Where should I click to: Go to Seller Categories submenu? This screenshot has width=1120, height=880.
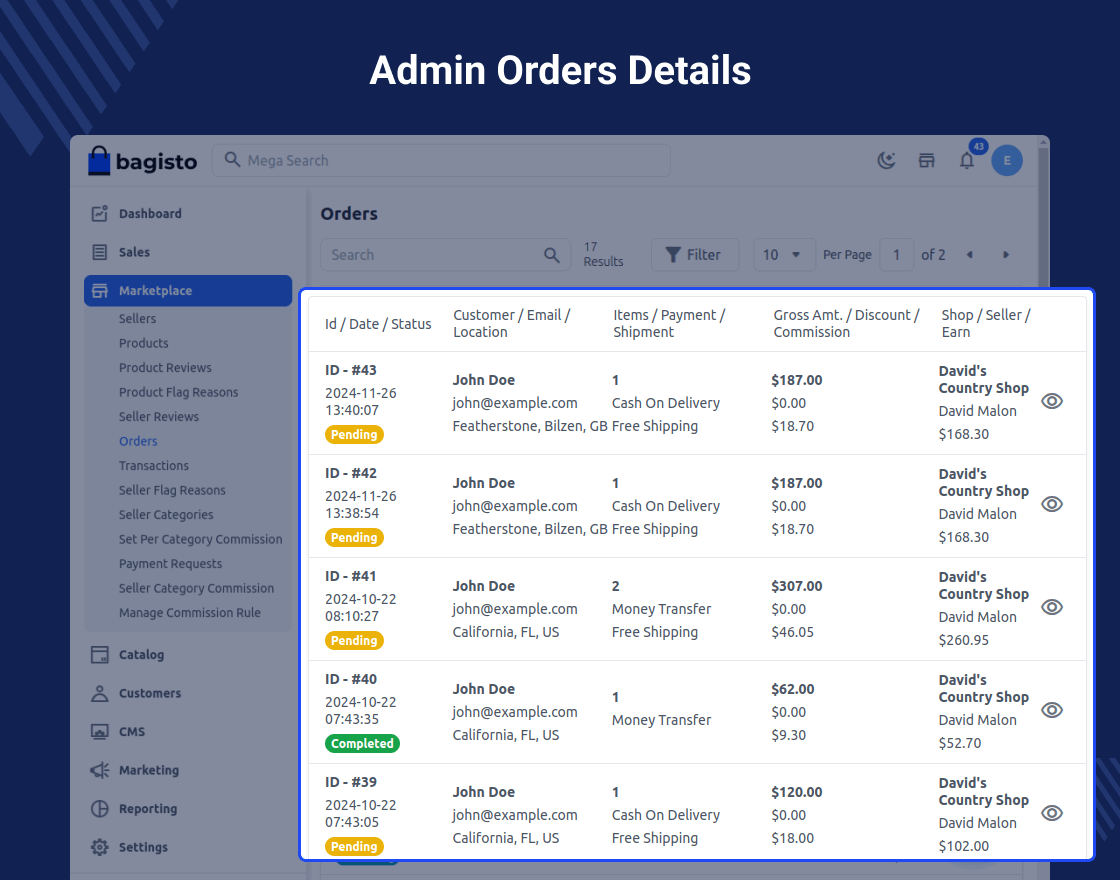tap(166, 515)
